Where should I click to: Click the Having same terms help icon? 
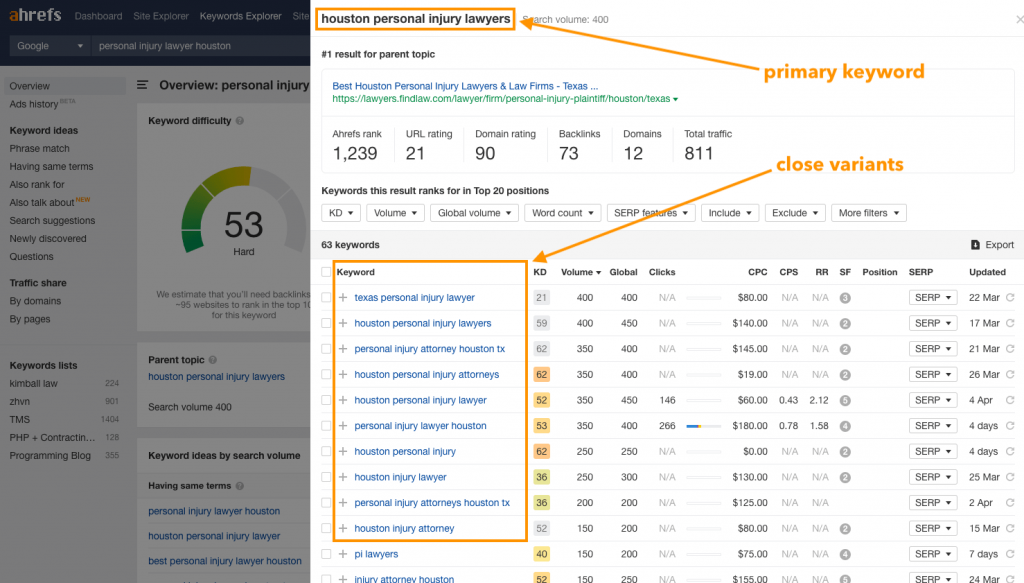click(x=240, y=486)
